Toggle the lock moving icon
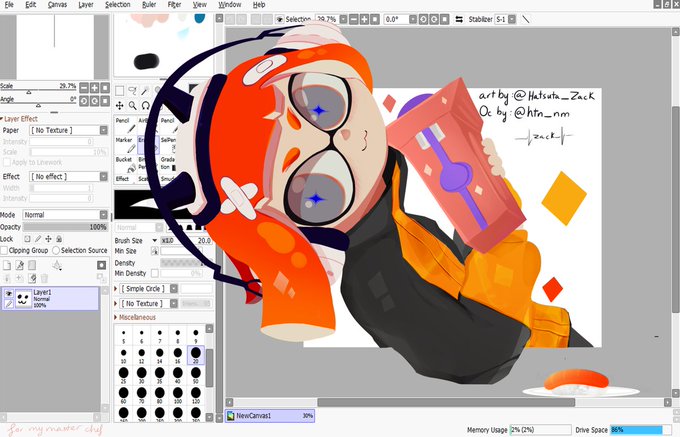Screen dimensions: 680x437 tap(49, 239)
